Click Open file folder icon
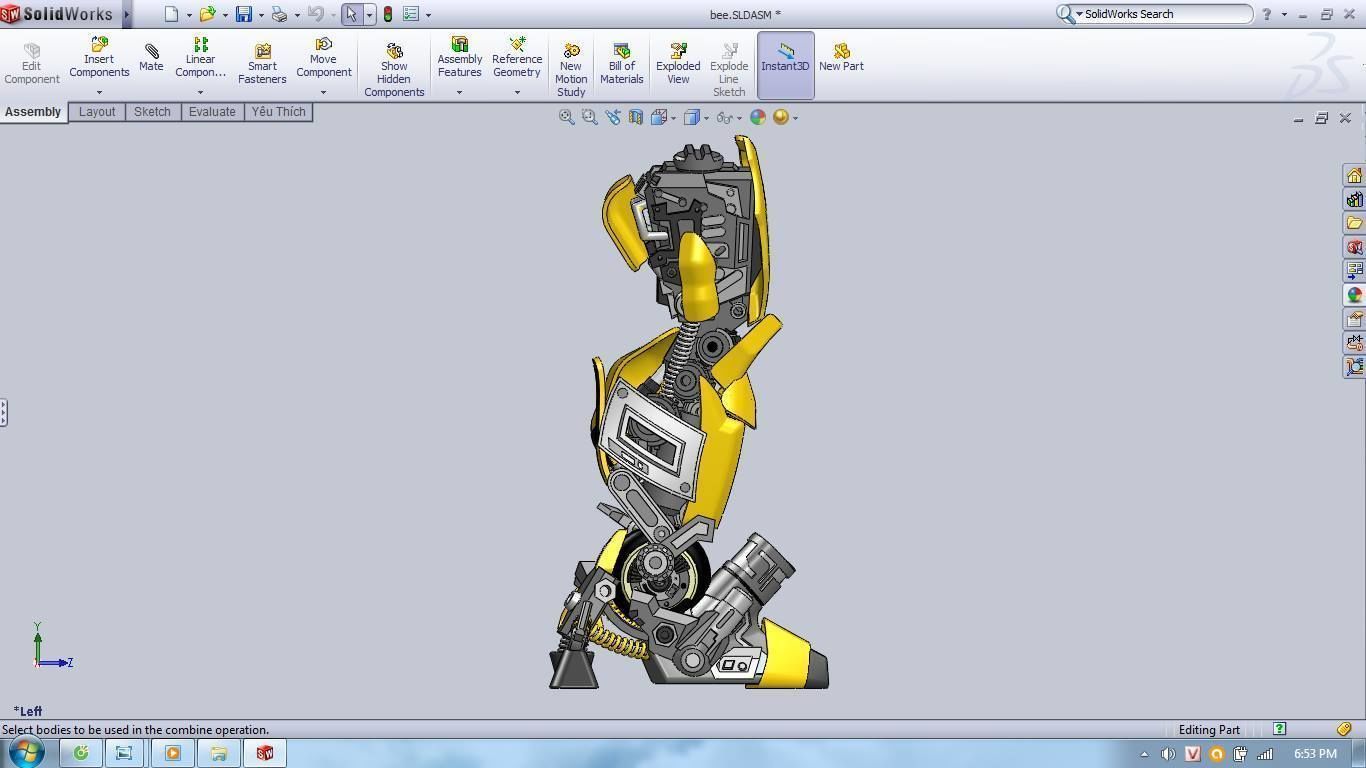Screen dimensions: 1366x768 [x=207, y=14]
